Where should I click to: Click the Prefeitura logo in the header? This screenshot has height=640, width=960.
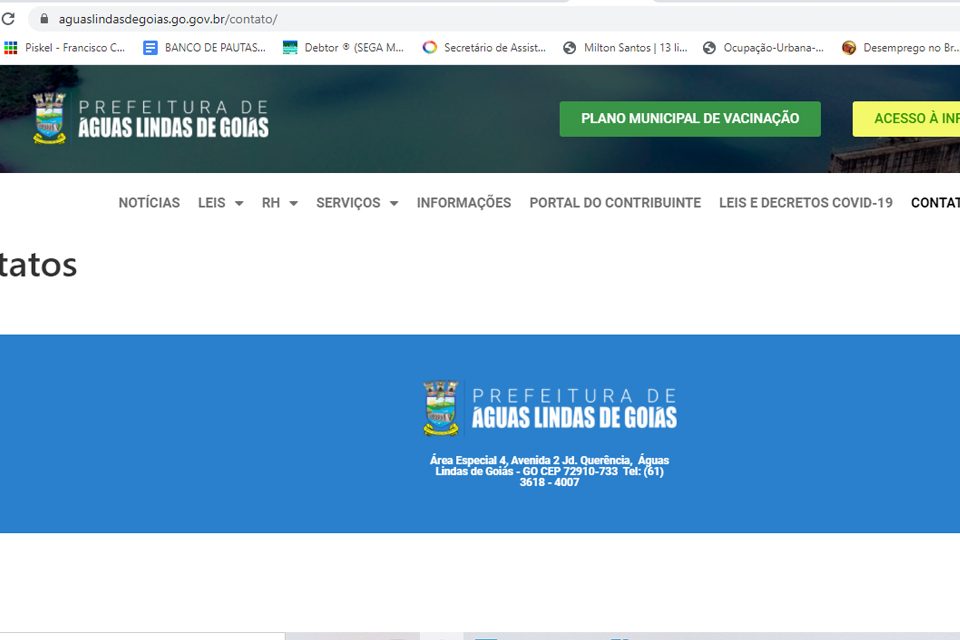151,118
